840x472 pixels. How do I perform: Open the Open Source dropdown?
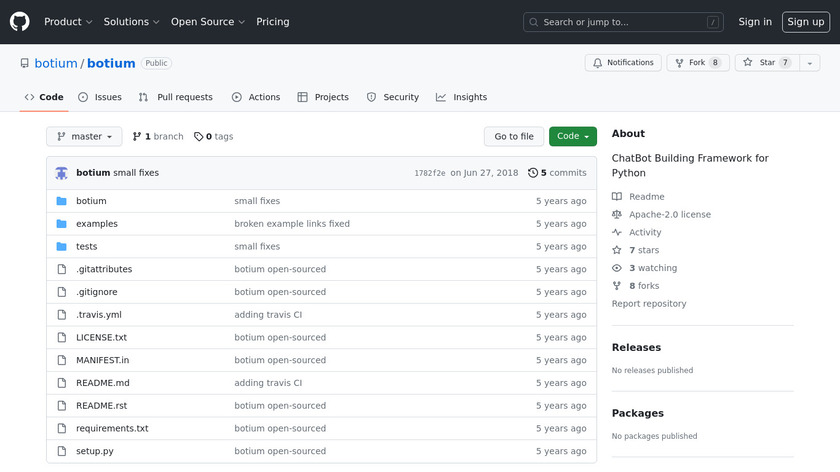pyautogui.click(x=208, y=22)
